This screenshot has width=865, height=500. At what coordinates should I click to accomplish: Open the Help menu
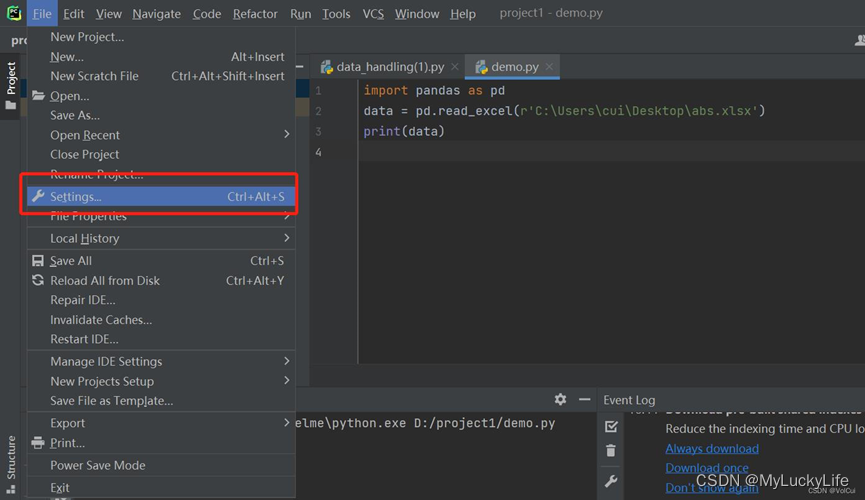pyautogui.click(x=463, y=13)
